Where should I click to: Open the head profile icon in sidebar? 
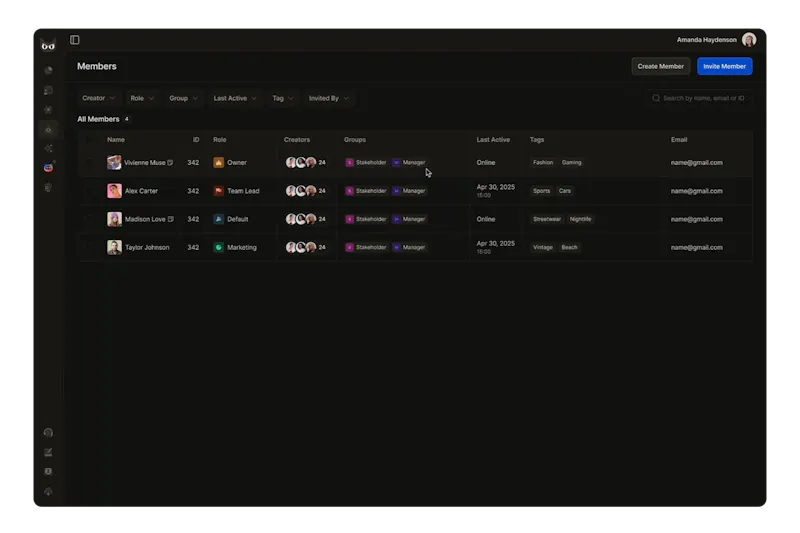(x=48, y=188)
